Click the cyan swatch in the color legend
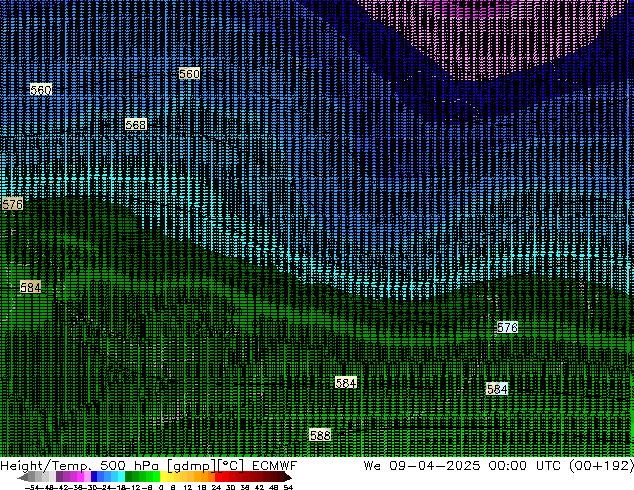 click(x=121, y=476)
